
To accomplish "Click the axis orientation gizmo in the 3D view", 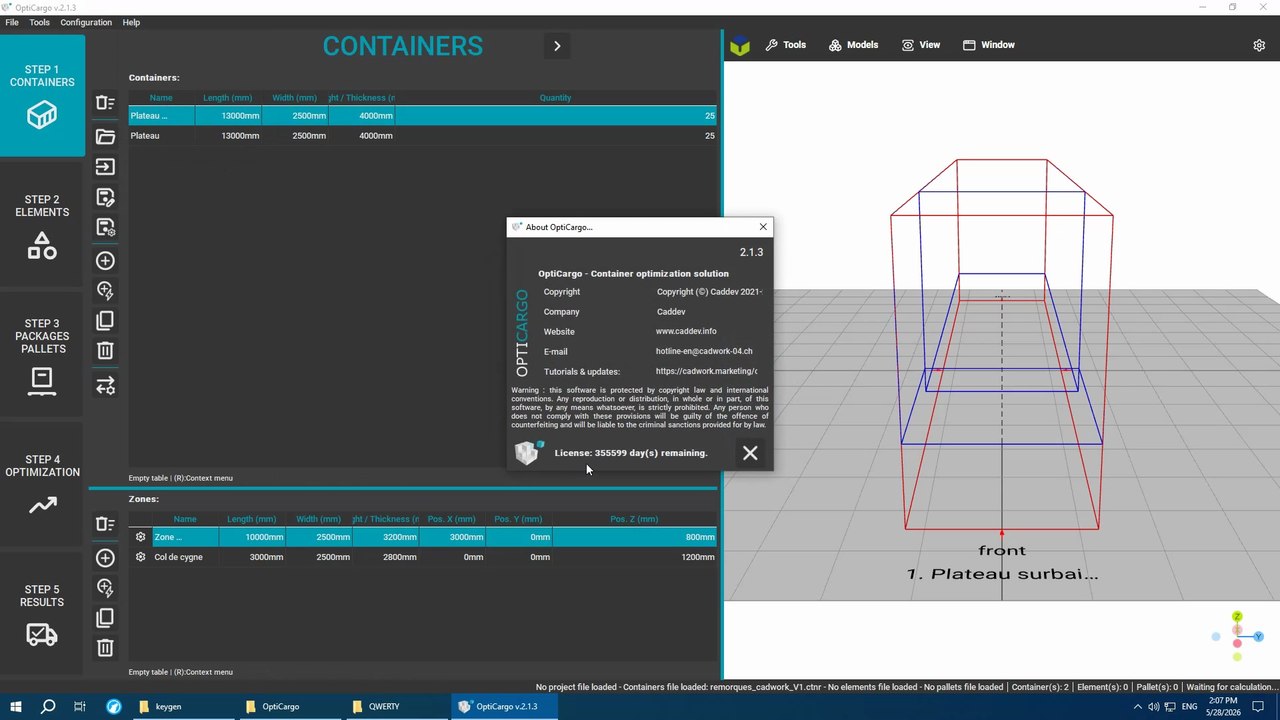I will [x=1237, y=636].
